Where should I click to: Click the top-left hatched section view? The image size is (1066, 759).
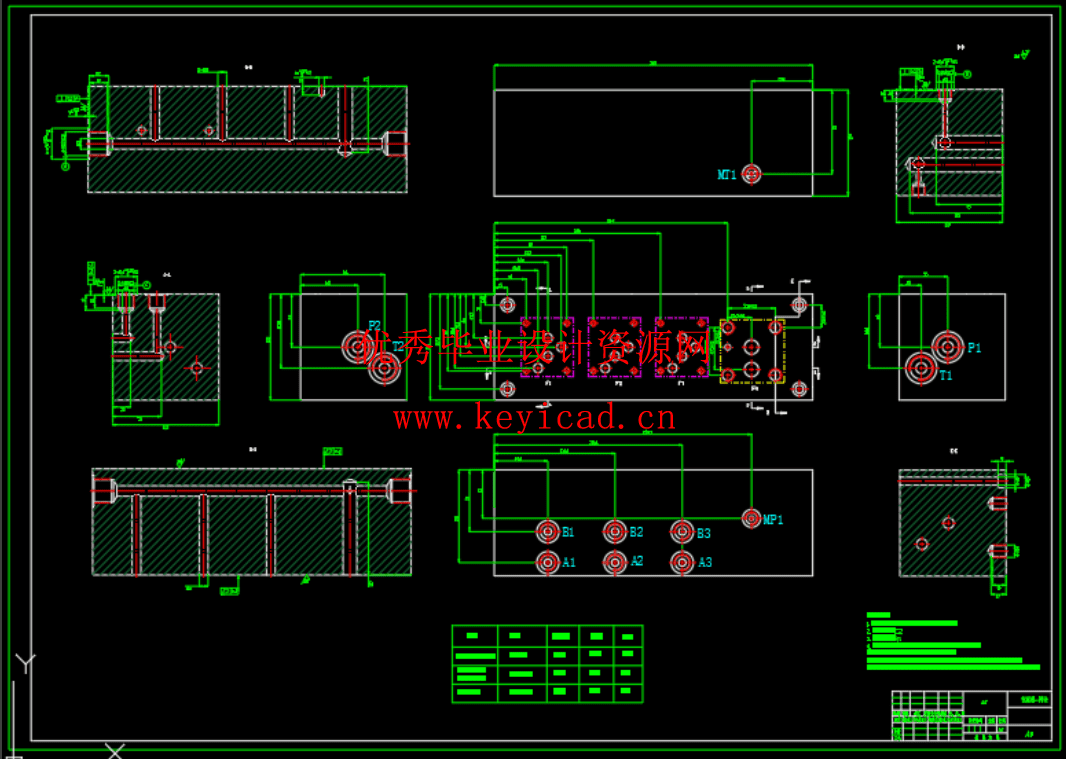coord(247,138)
